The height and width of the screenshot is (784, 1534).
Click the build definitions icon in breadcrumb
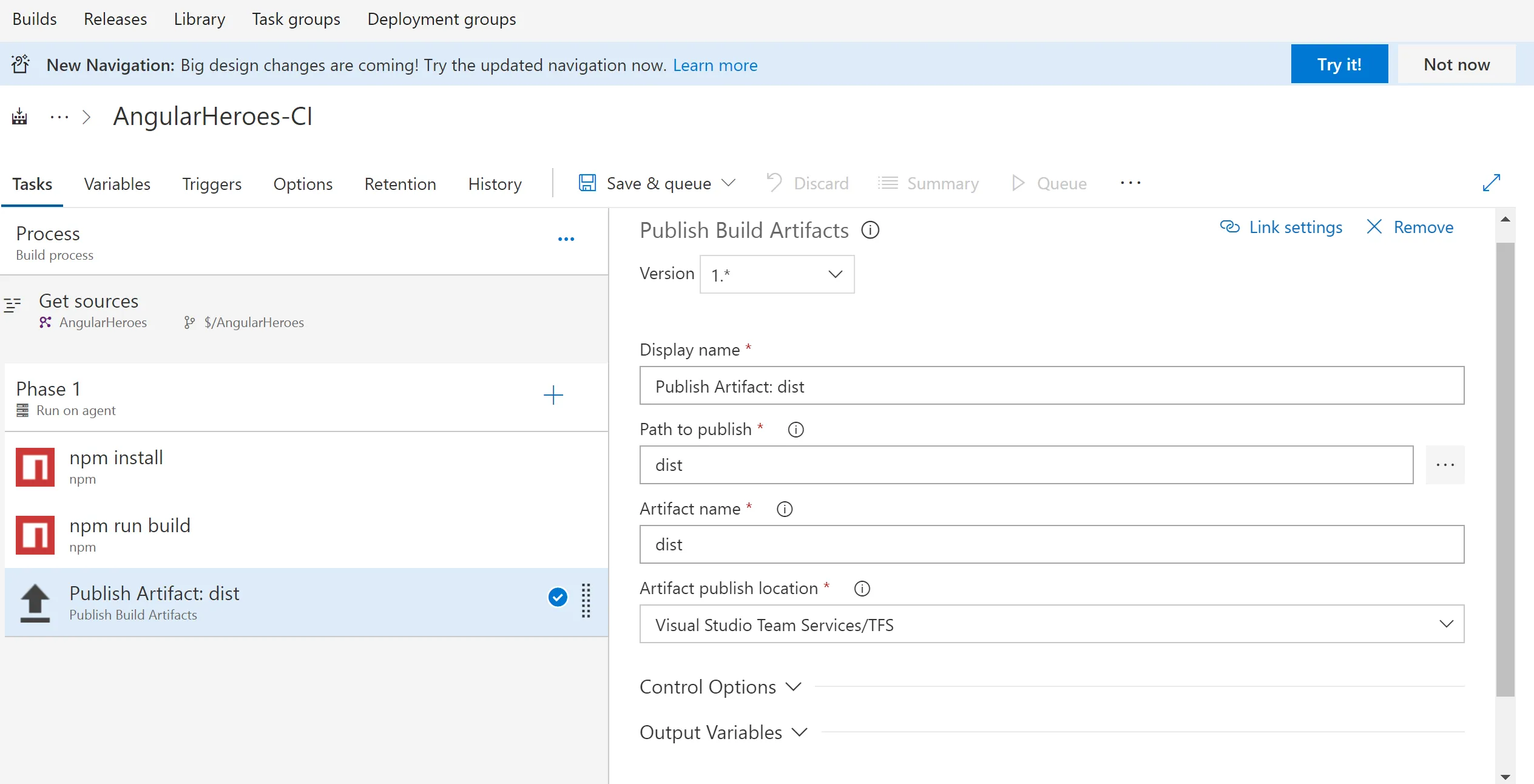pyautogui.click(x=19, y=117)
